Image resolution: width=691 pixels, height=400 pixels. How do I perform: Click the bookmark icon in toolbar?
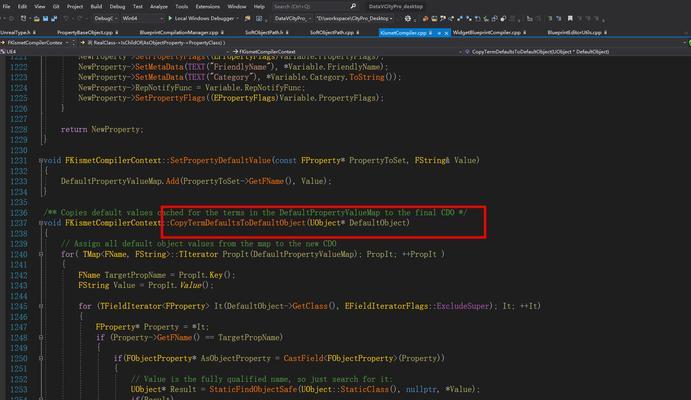tap(570, 18)
